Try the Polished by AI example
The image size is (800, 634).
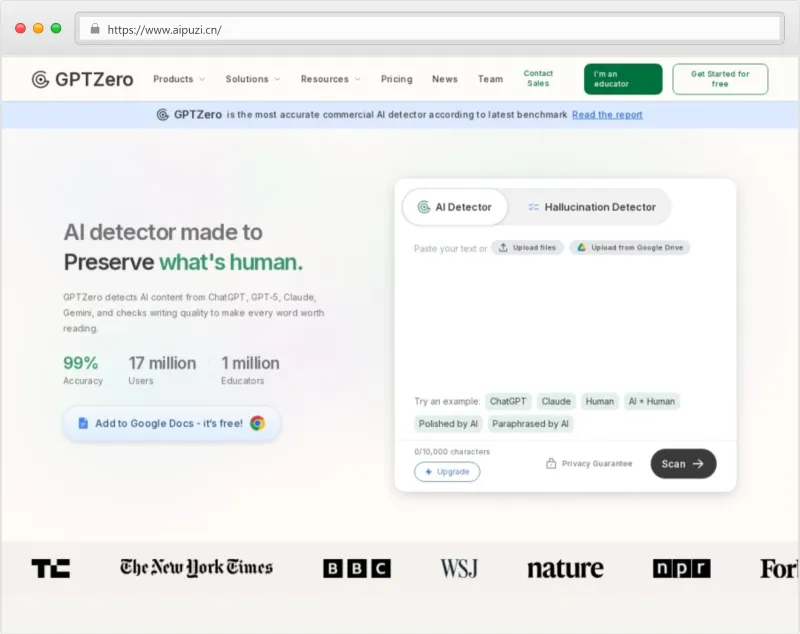[x=448, y=424]
